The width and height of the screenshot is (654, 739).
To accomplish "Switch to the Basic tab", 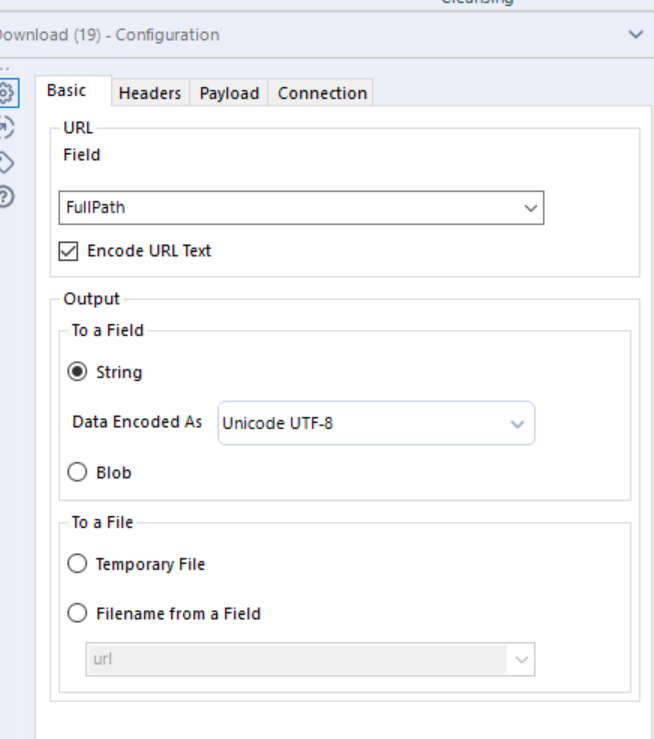I will point(67,91).
